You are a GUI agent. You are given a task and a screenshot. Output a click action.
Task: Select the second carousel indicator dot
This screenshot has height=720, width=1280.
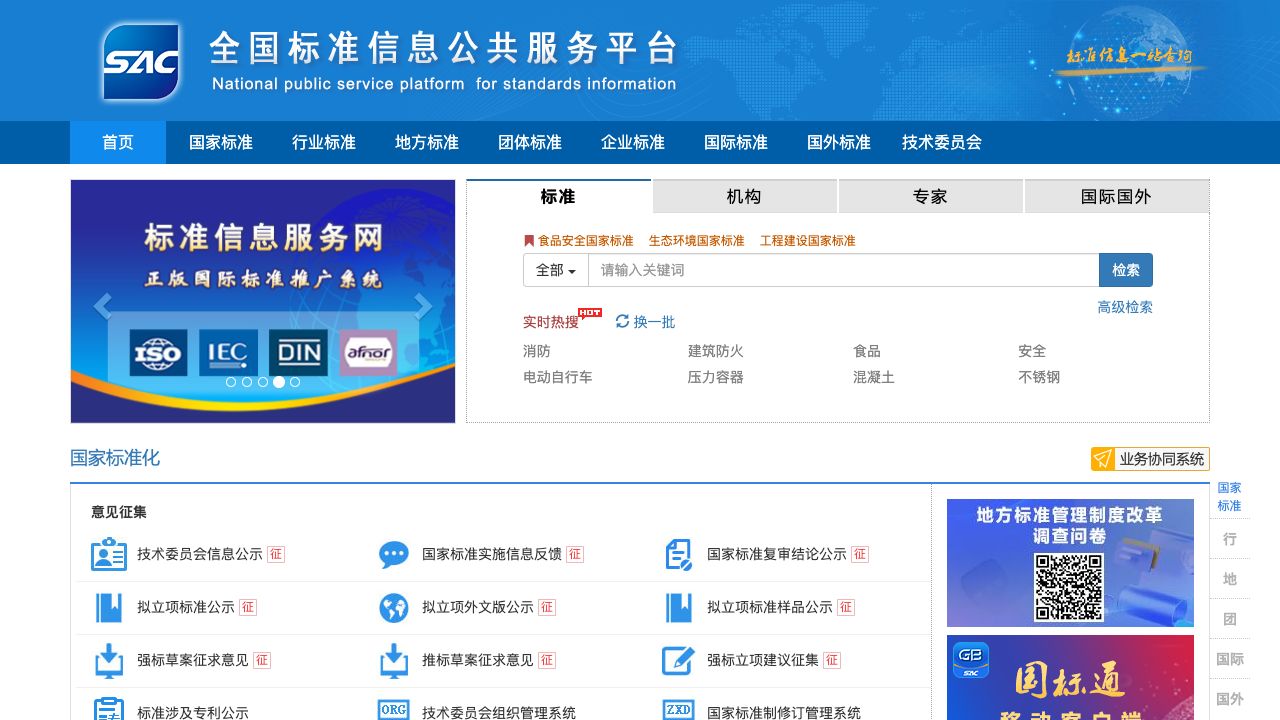point(247,382)
